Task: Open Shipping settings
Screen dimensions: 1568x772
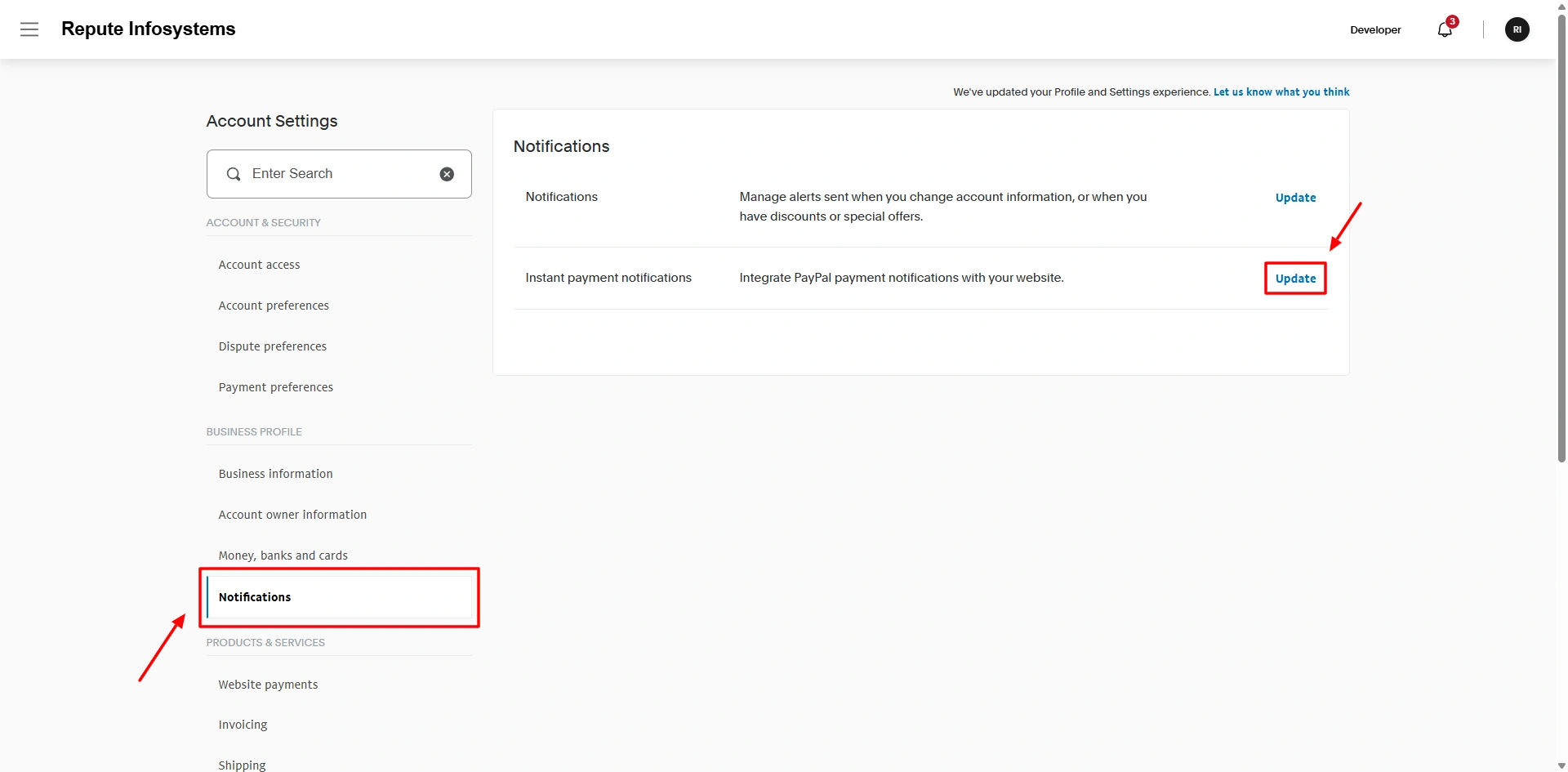Action: [242, 765]
